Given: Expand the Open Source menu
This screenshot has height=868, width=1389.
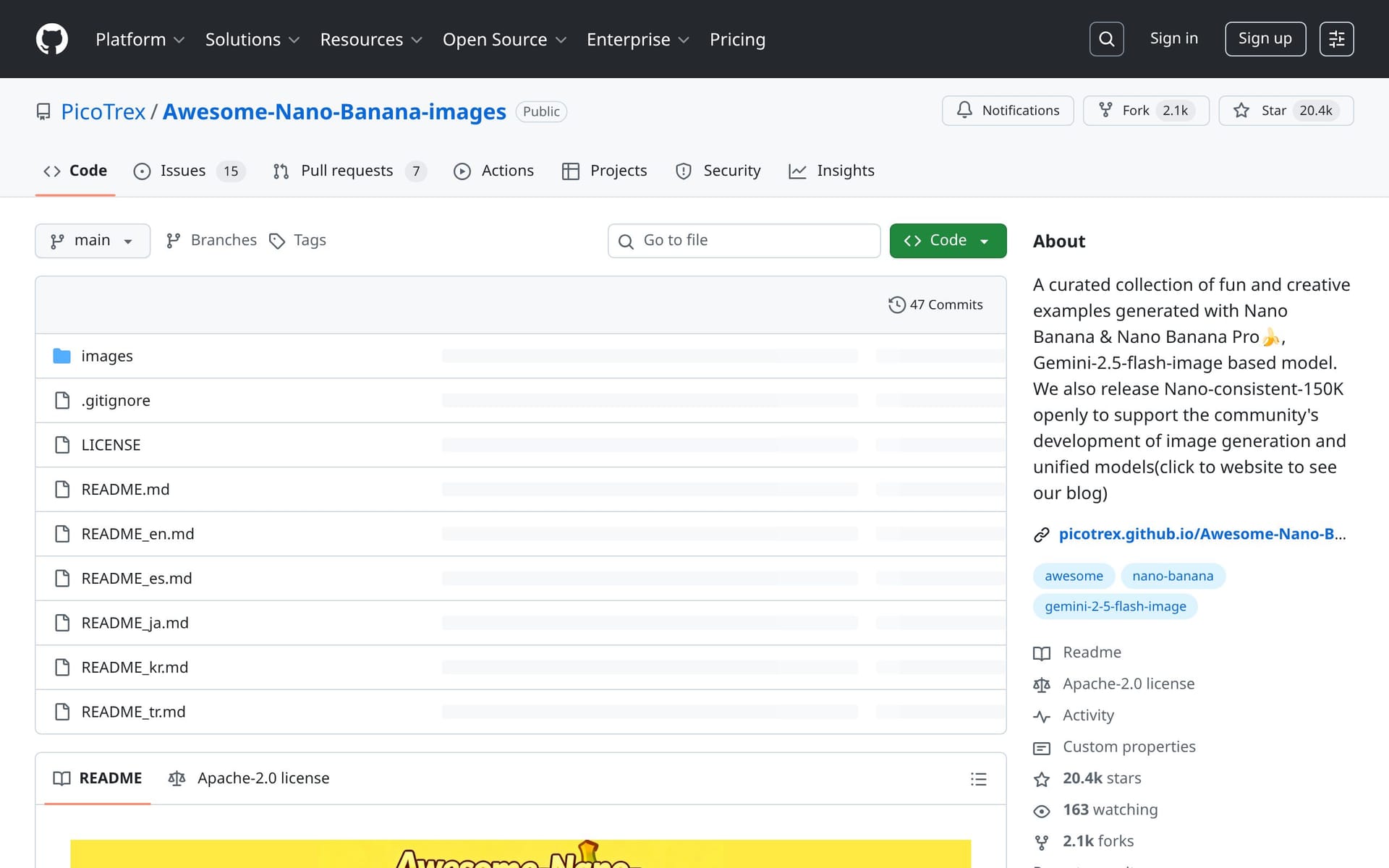Looking at the screenshot, I should click(x=504, y=40).
